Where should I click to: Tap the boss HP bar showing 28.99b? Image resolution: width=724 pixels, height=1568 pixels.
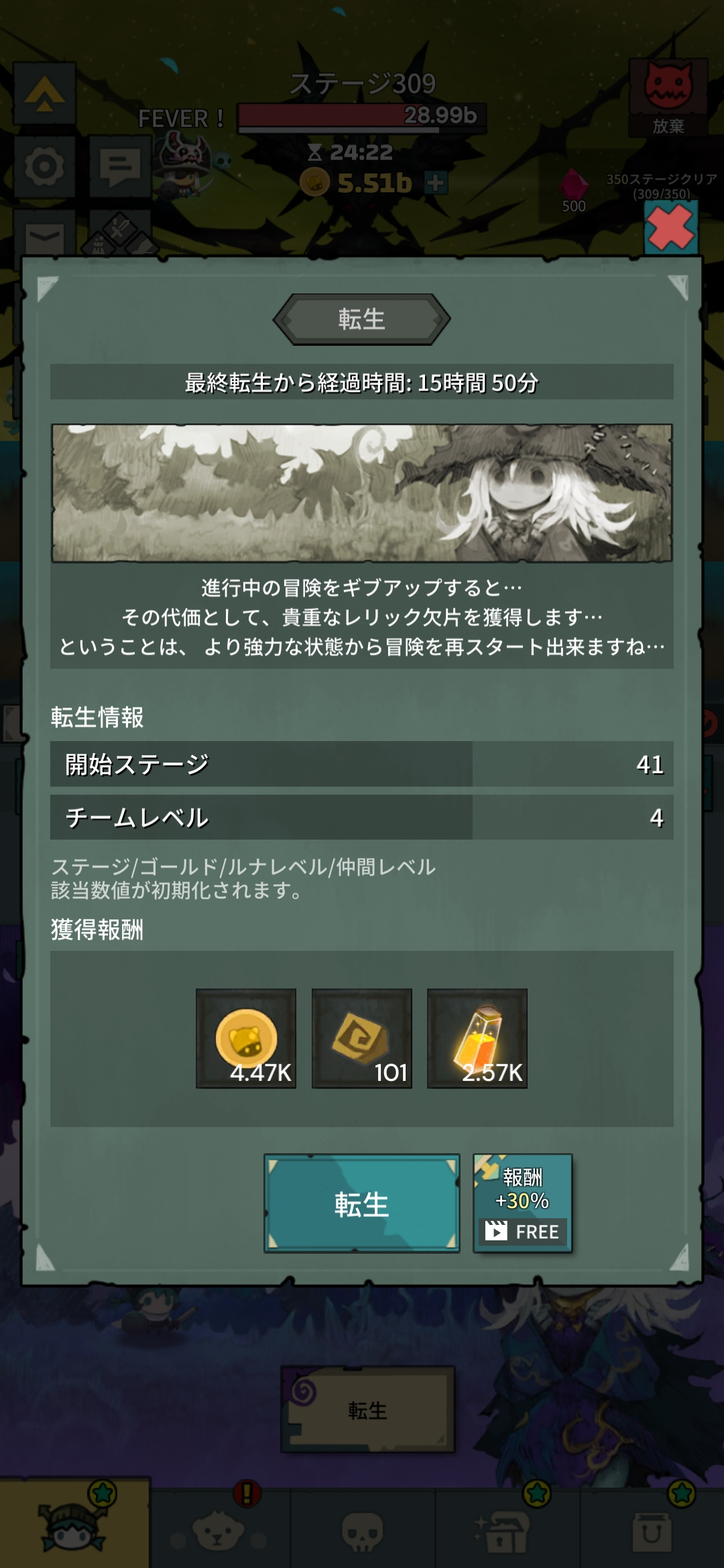click(362, 117)
